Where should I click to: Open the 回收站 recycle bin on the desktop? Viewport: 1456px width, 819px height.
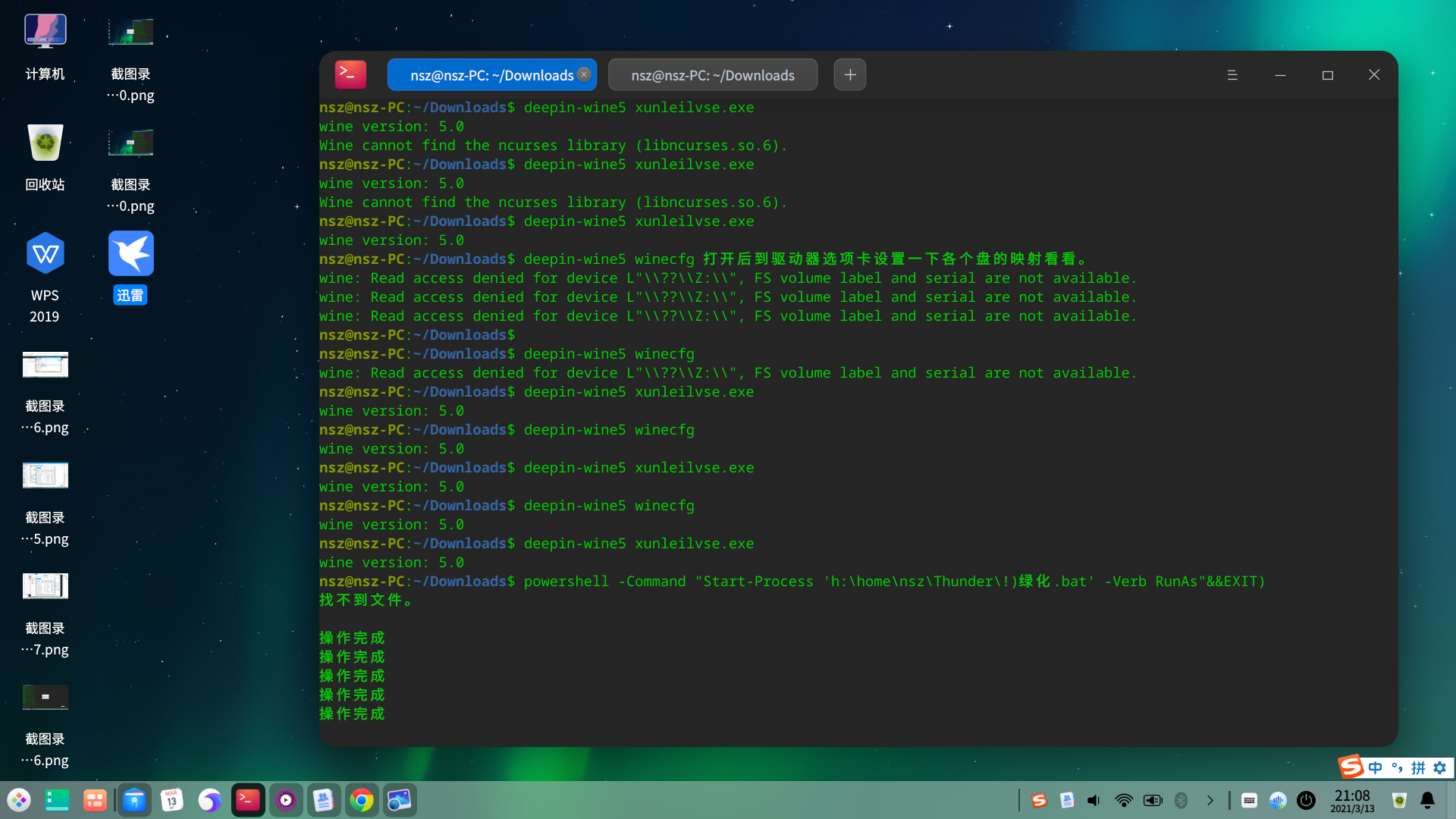click(45, 143)
